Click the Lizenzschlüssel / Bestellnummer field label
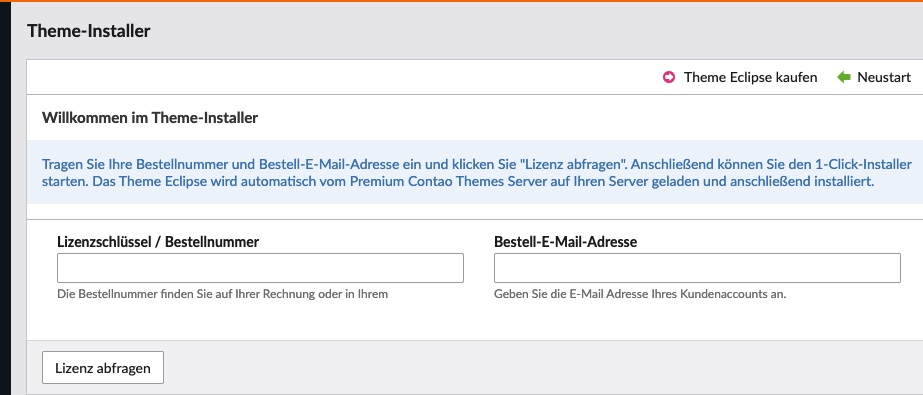 point(158,241)
